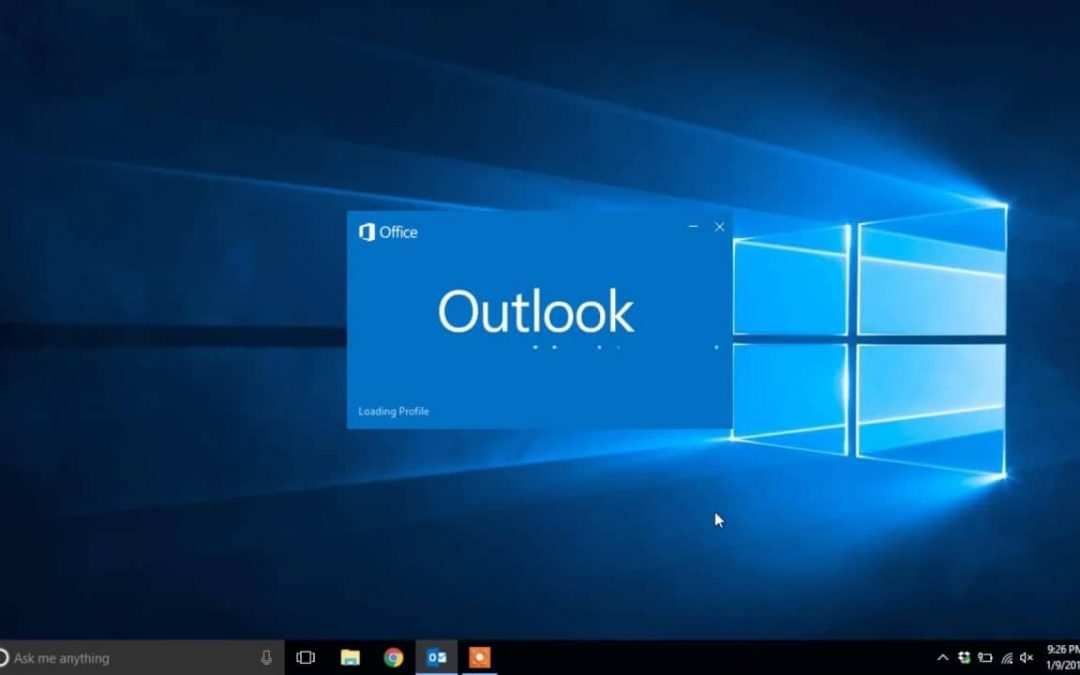Click the Cortana circle icon

[3, 658]
